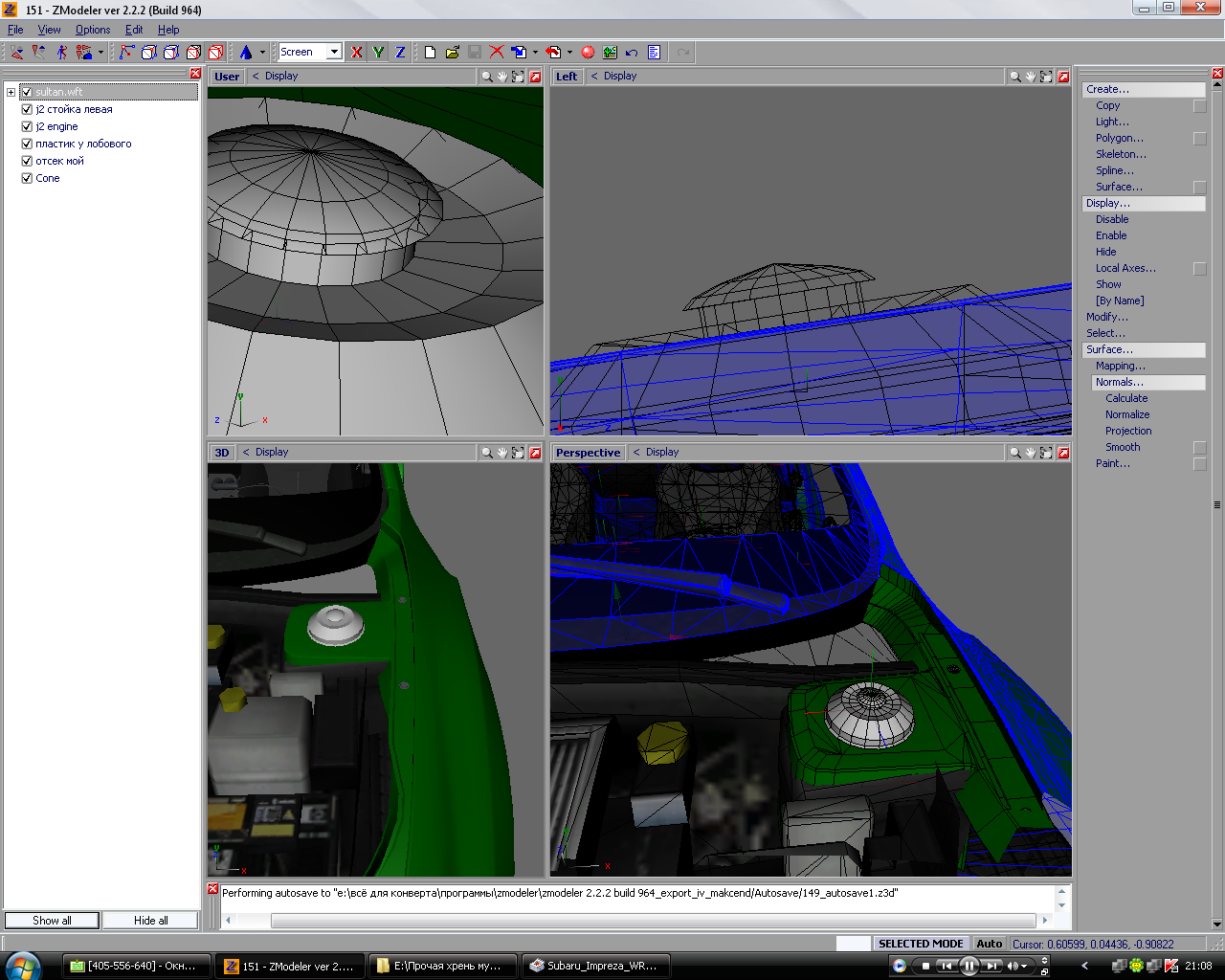Open the Screen axis dropdown

(334, 52)
